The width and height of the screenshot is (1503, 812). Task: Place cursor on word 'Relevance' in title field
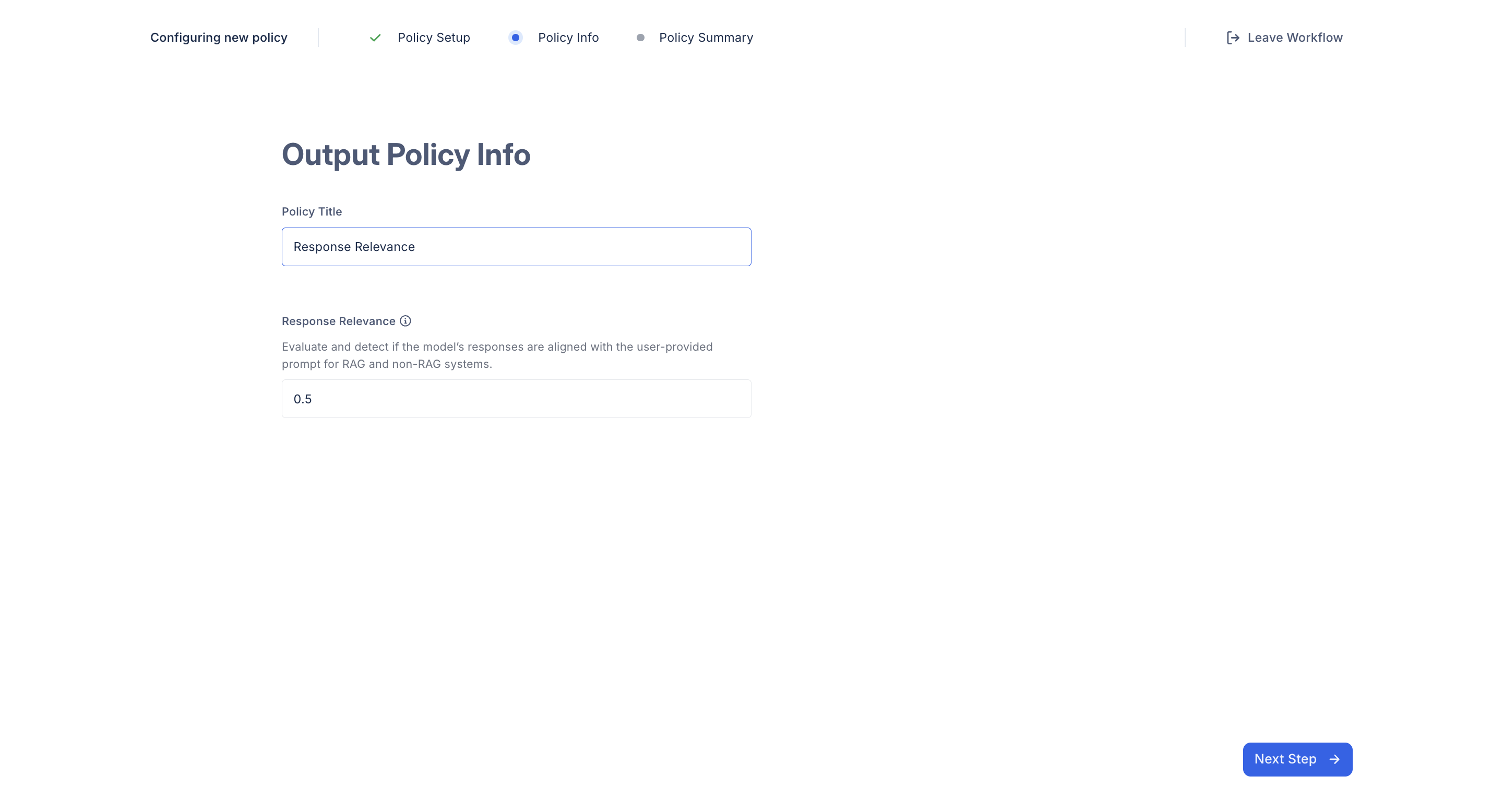click(385, 247)
